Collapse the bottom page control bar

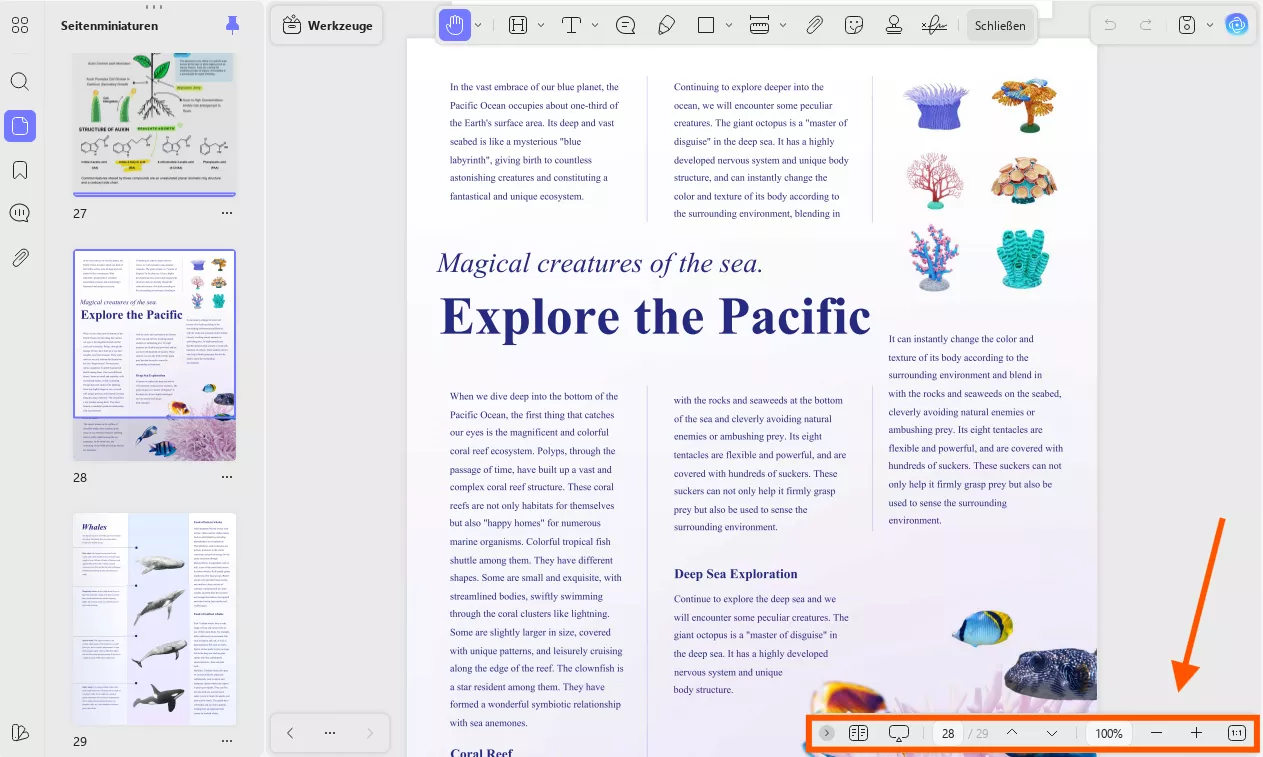click(826, 733)
